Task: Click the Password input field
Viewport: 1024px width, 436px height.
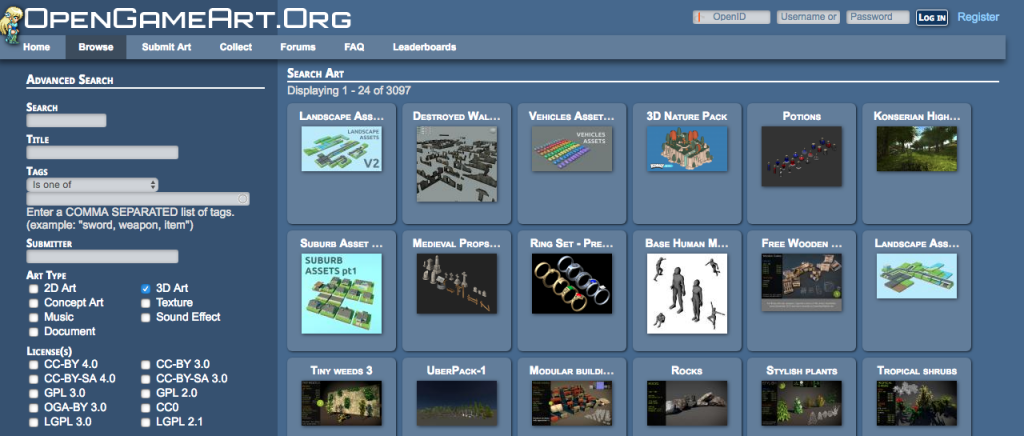Action: click(x=877, y=17)
